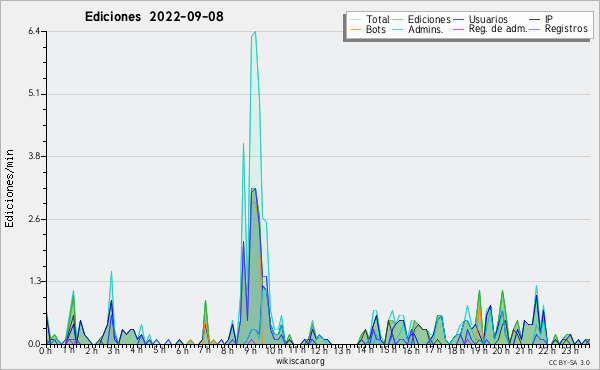Click the 'Admins.' legend label
600x370 pixels.
pos(426,29)
